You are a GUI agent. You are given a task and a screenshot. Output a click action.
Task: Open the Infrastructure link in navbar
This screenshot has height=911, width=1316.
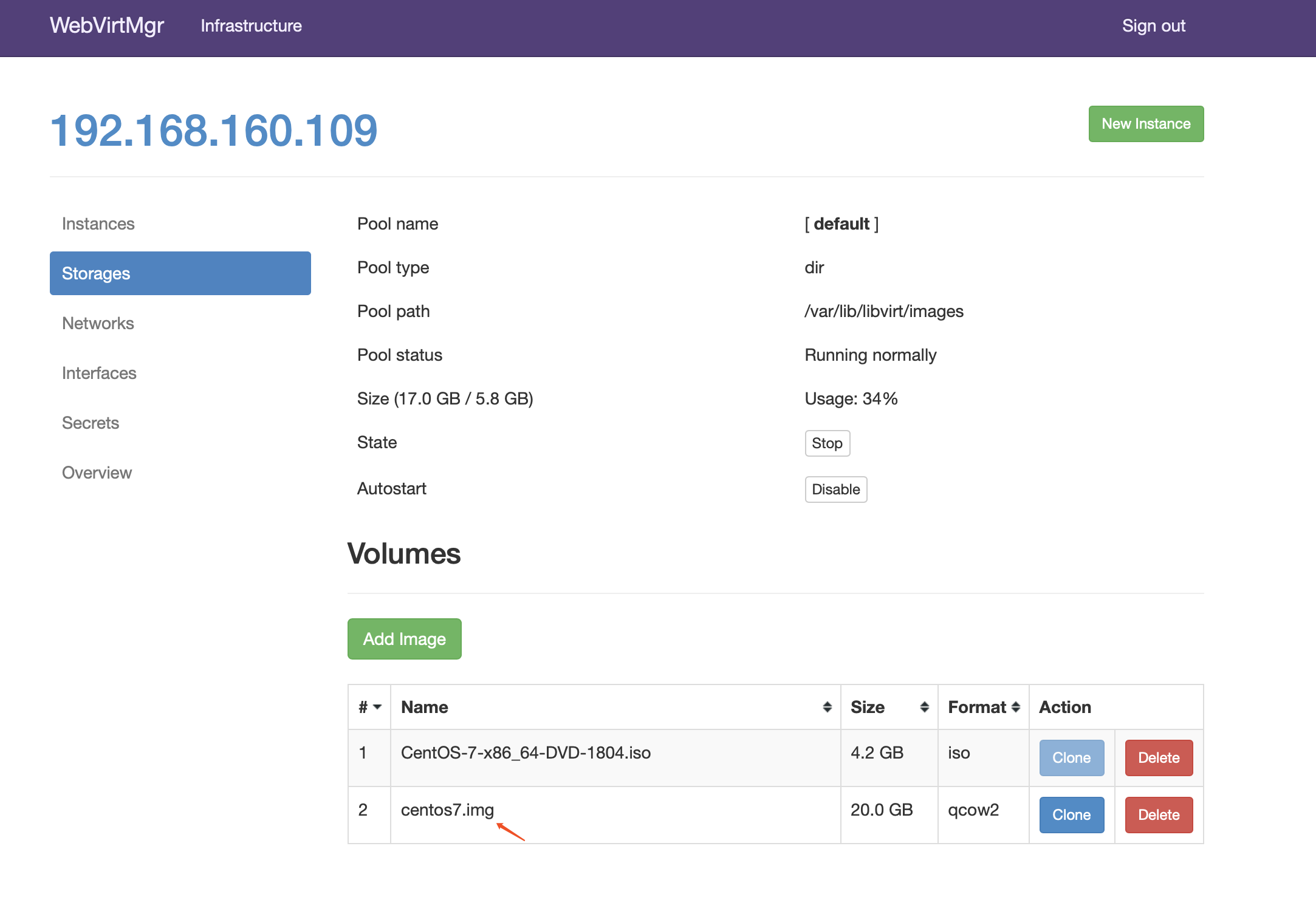[x=251, y=26]
